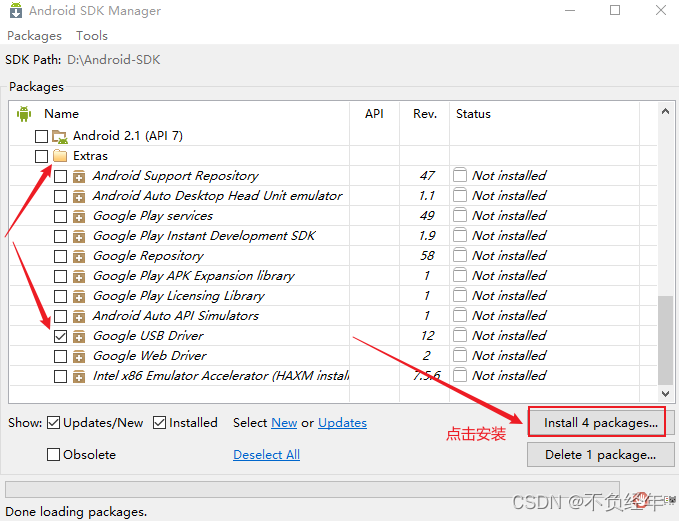Click the Rev. column header
This screenshot has height=521, width=679.
tap(425, 114)
